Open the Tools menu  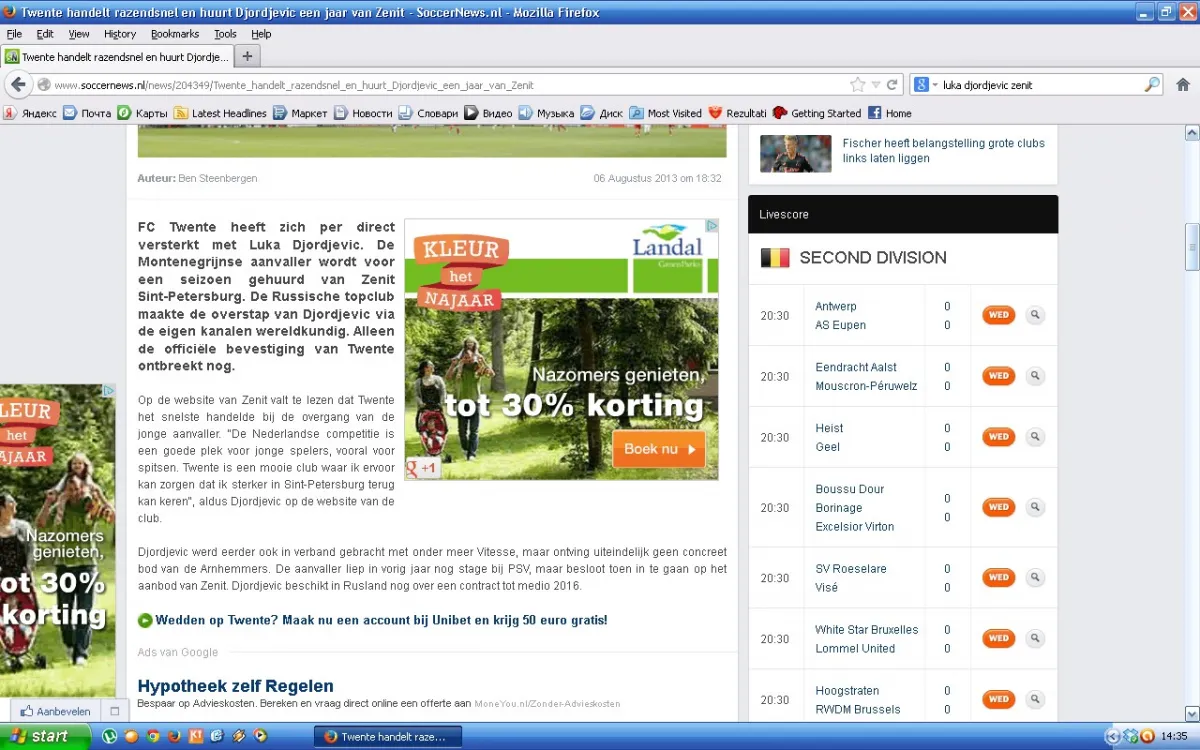coord(225,34)
